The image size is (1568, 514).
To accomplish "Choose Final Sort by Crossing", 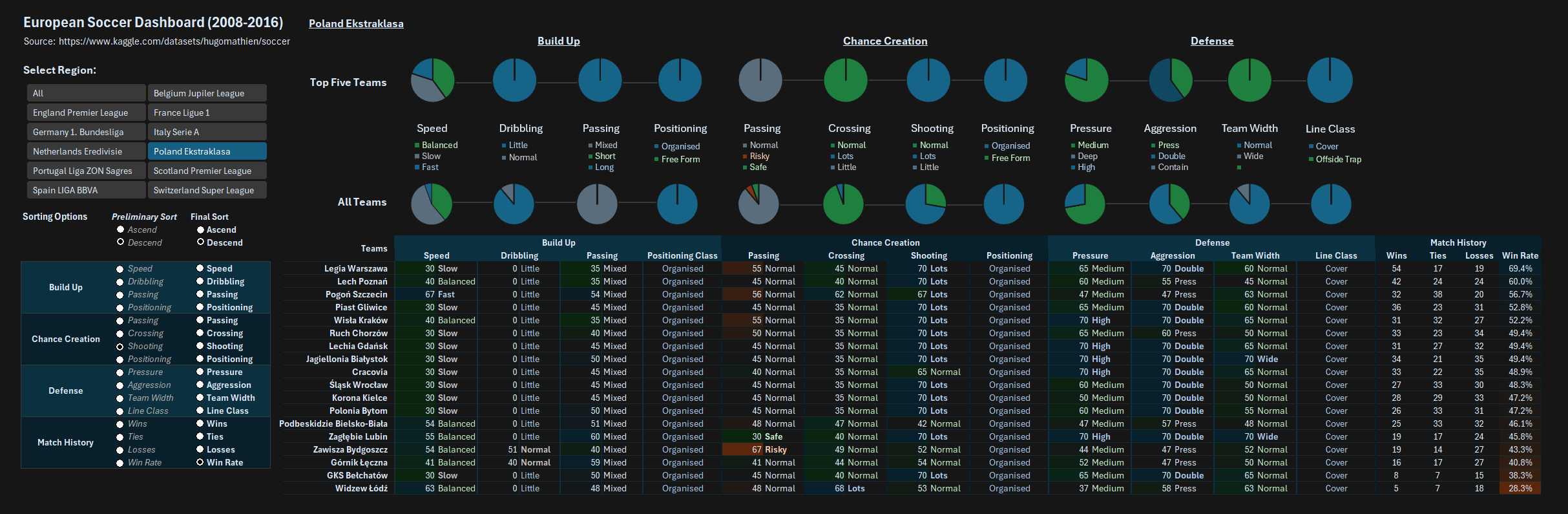I will (x=200, y=333).
